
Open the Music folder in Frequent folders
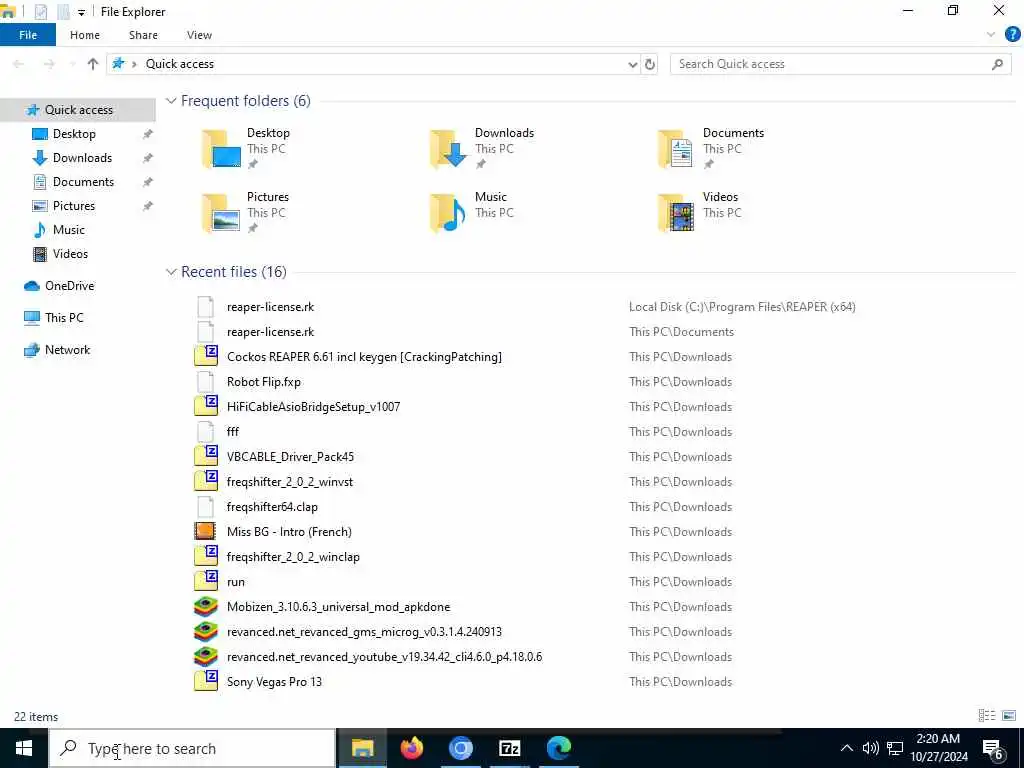[x=472, y=212]
